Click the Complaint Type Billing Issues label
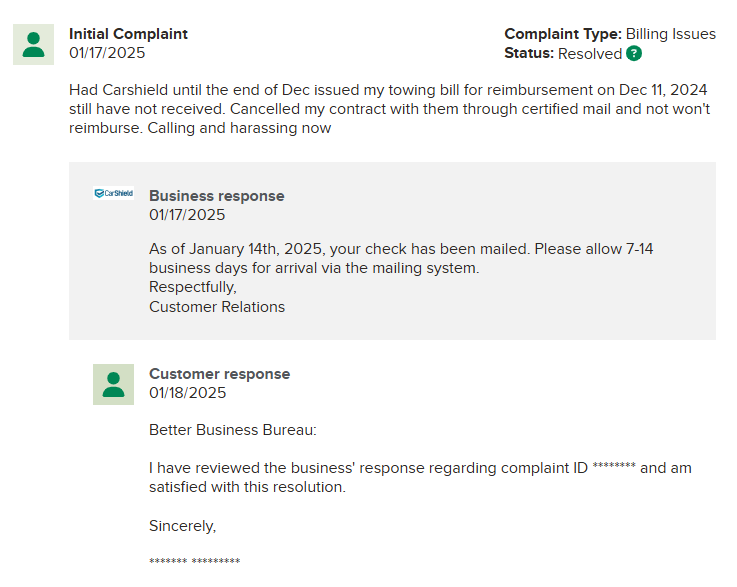This screenshot has height=587, width=737. point(610,34)
